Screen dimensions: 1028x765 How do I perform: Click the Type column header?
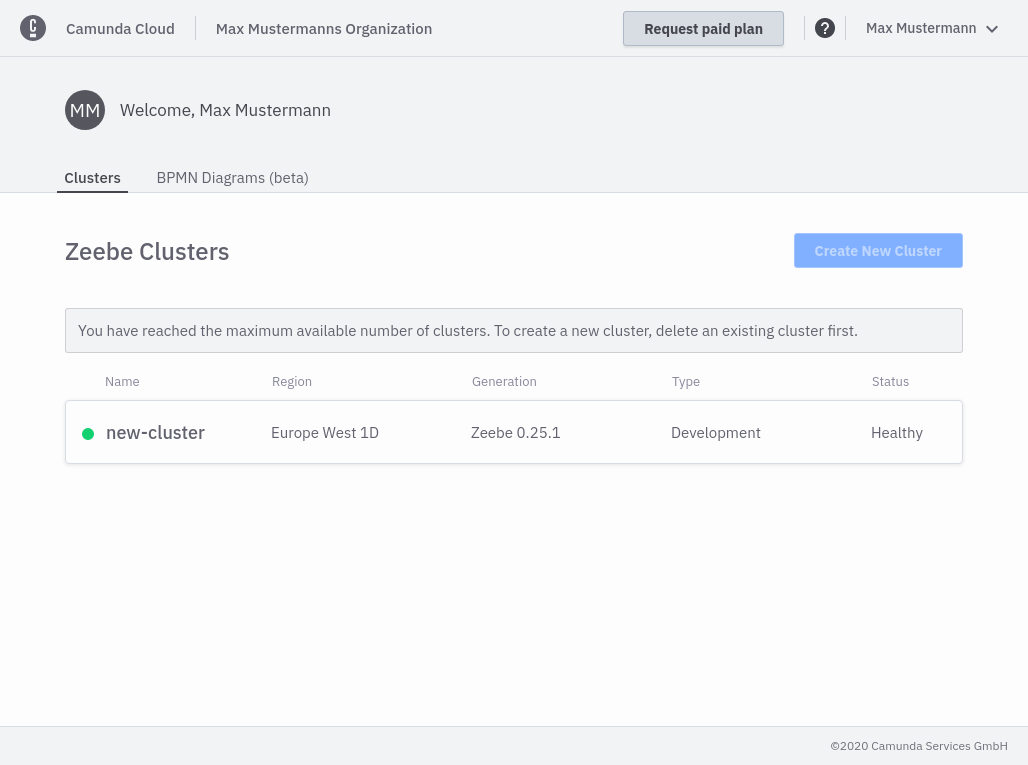click(686, 382)
